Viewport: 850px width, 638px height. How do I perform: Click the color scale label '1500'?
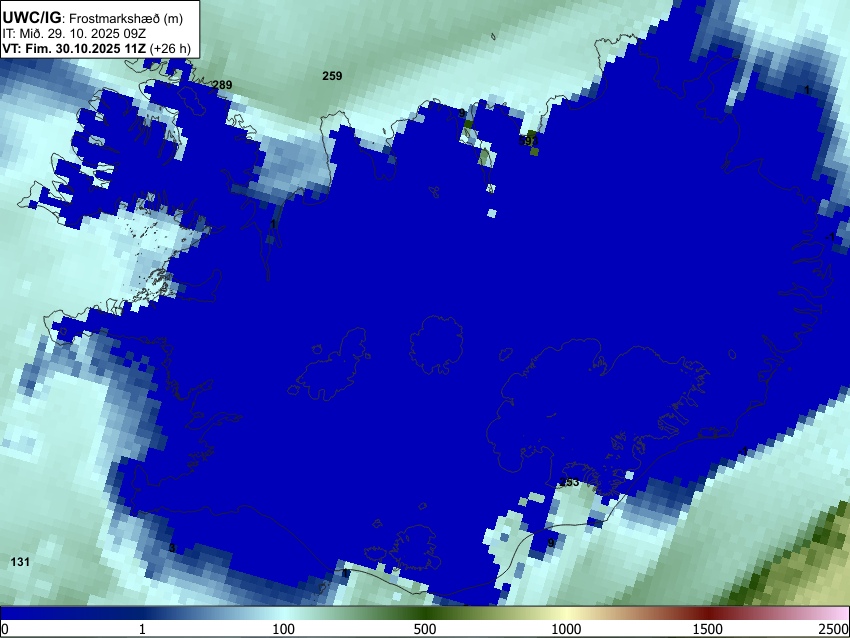(x=708, y=629)
